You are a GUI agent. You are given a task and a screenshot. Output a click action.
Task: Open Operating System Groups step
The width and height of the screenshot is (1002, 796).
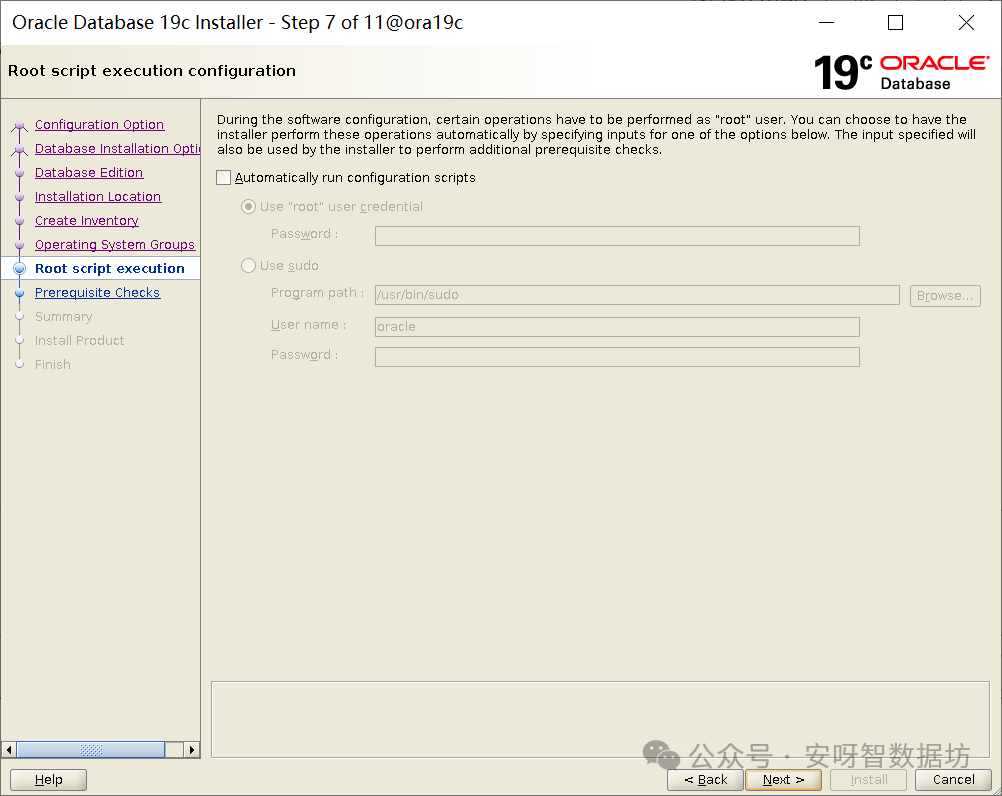[x=115, y=245]
